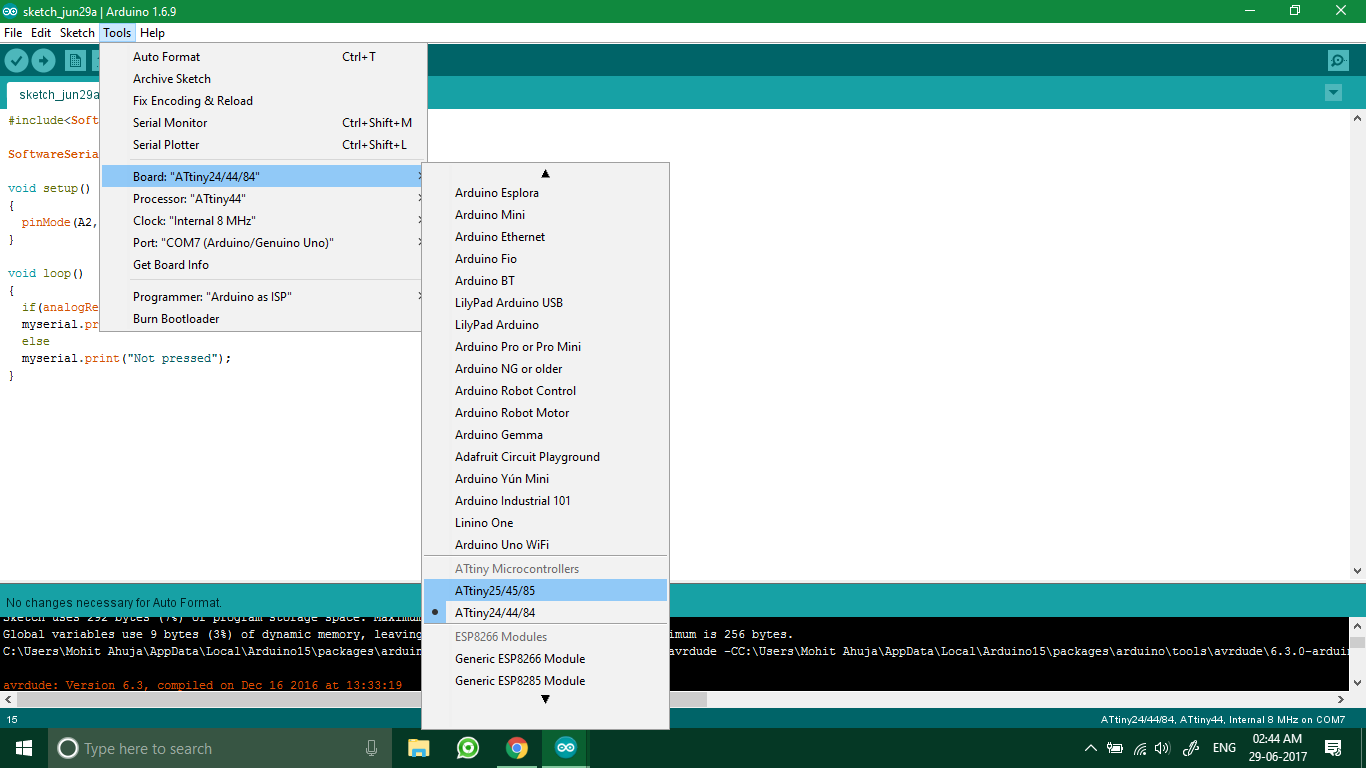Show hidden system tray icons
Viewport: 1366px width, 768px height.
[1090, 748]
